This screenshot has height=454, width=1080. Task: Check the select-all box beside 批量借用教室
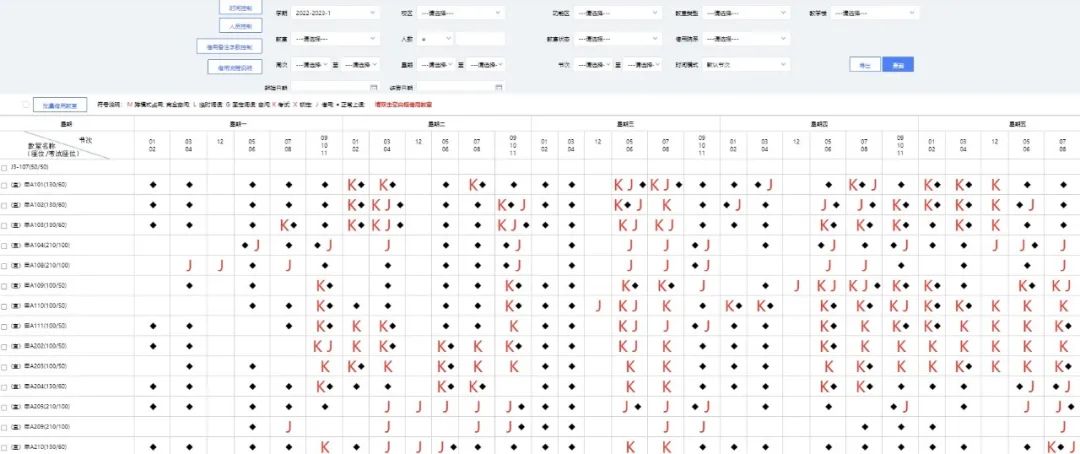click(x=25, y=104)
